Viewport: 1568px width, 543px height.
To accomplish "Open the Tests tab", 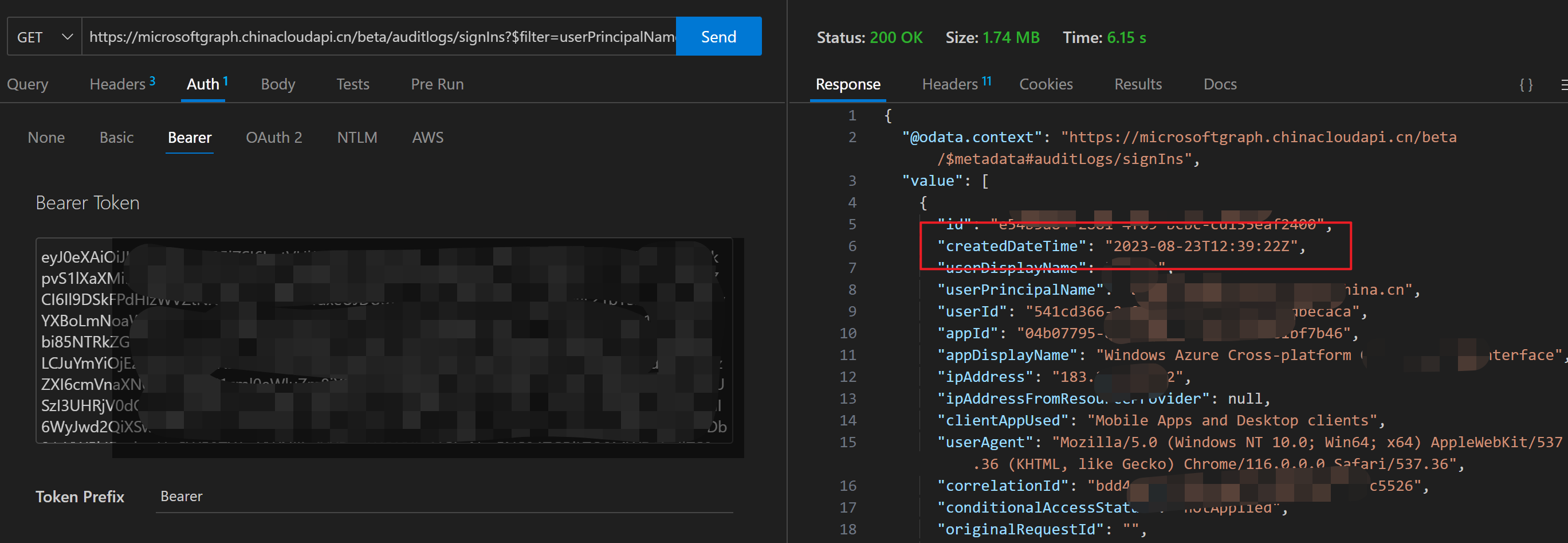I will pos(352,84).
